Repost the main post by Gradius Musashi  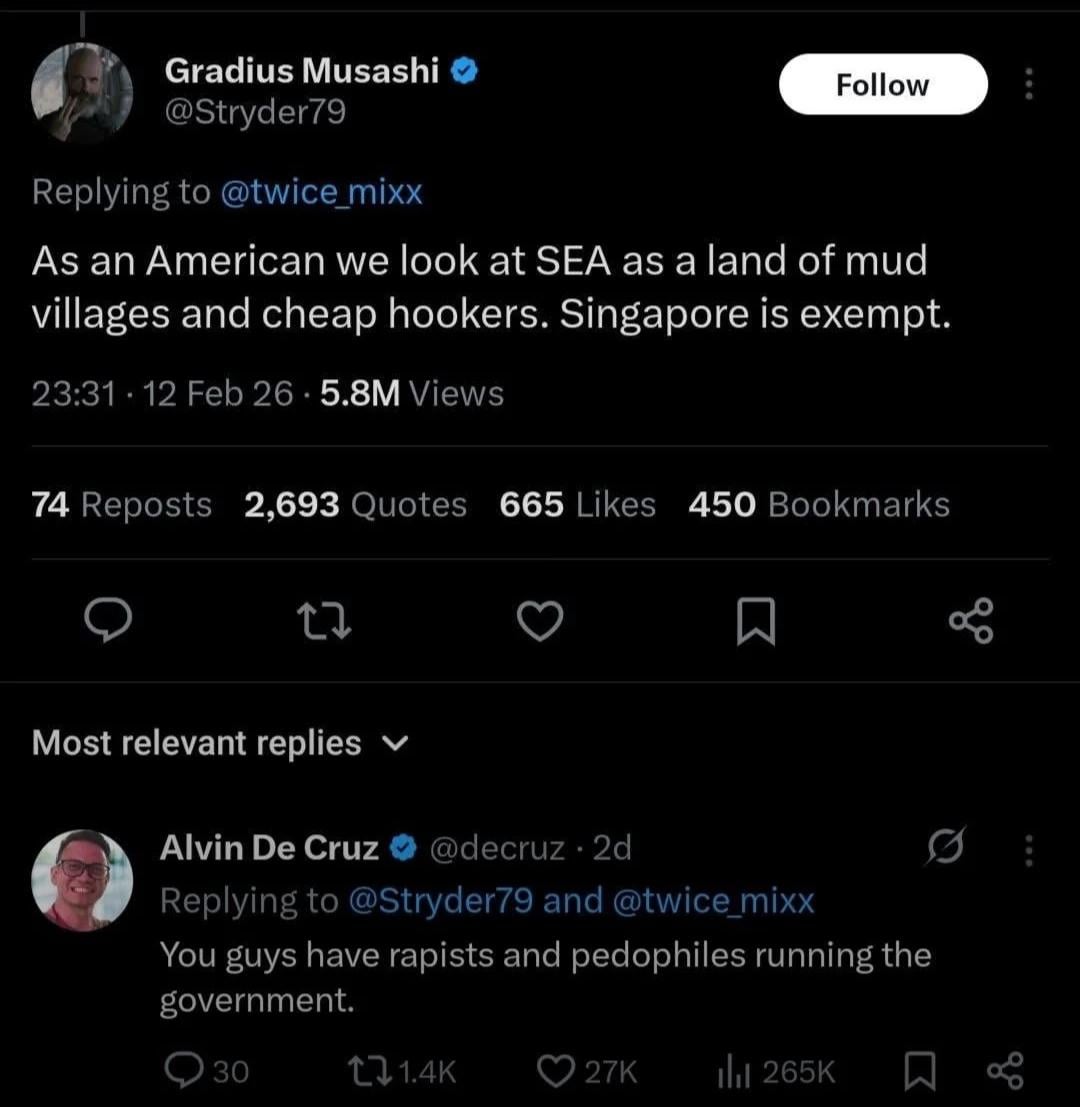(x=322, y=622)
